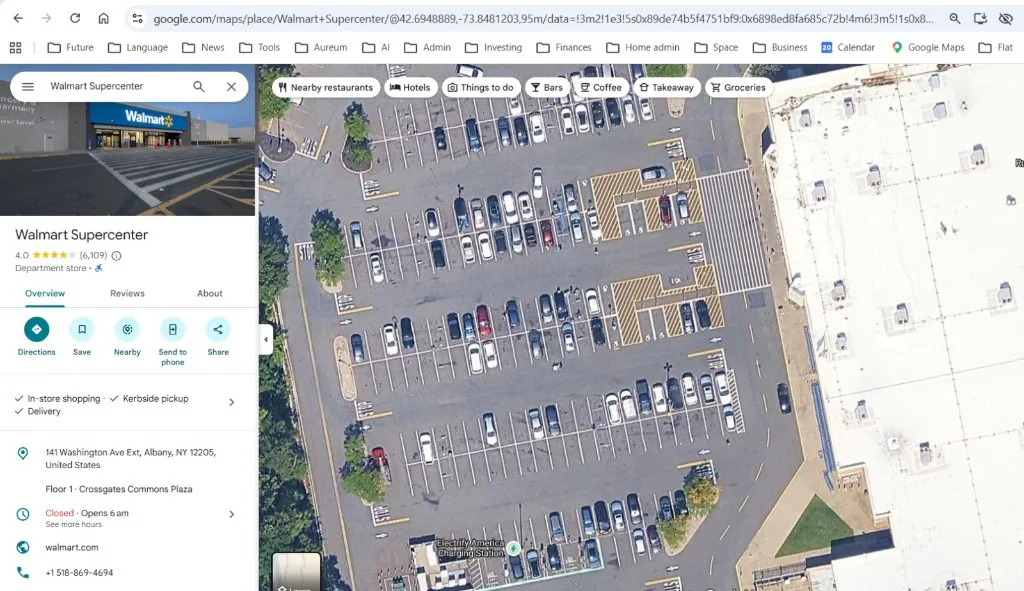Click the crossed-out eye icon in address bar
The width and height of the screenshot is (1024, 591).
point(1006,18)
